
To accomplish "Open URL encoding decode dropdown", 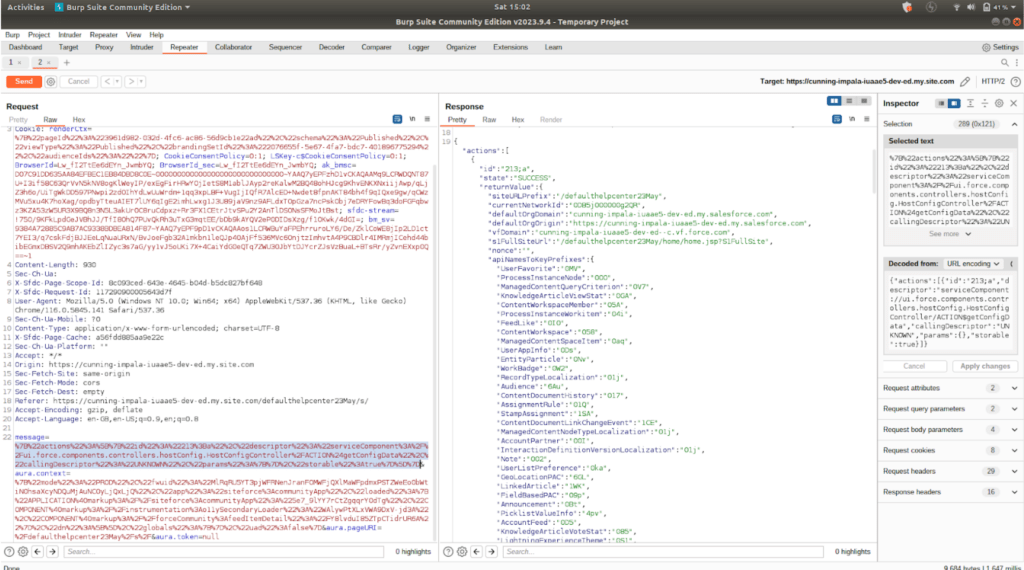I will tap(973, 264).
